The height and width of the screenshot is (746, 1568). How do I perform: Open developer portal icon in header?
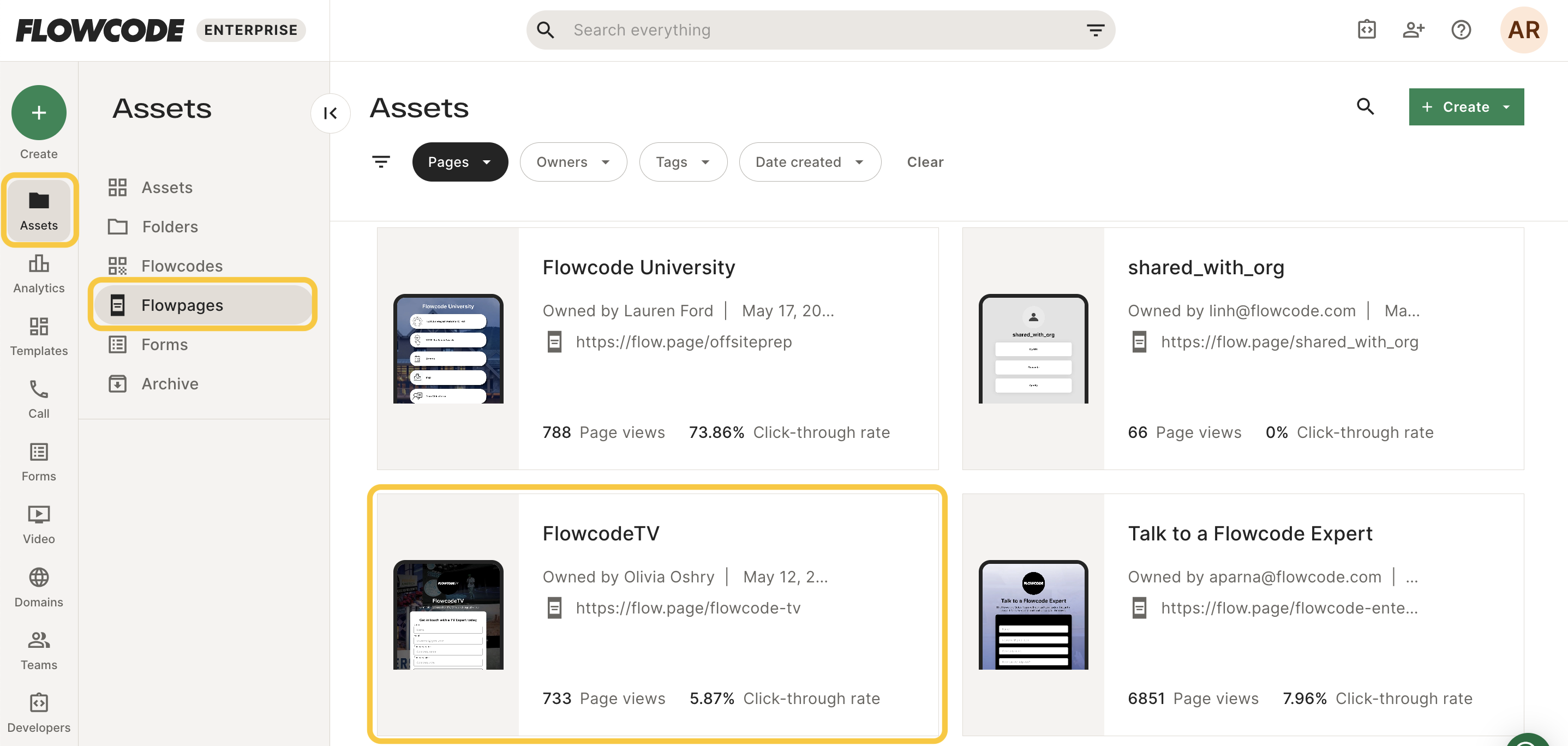point(1367,30)
